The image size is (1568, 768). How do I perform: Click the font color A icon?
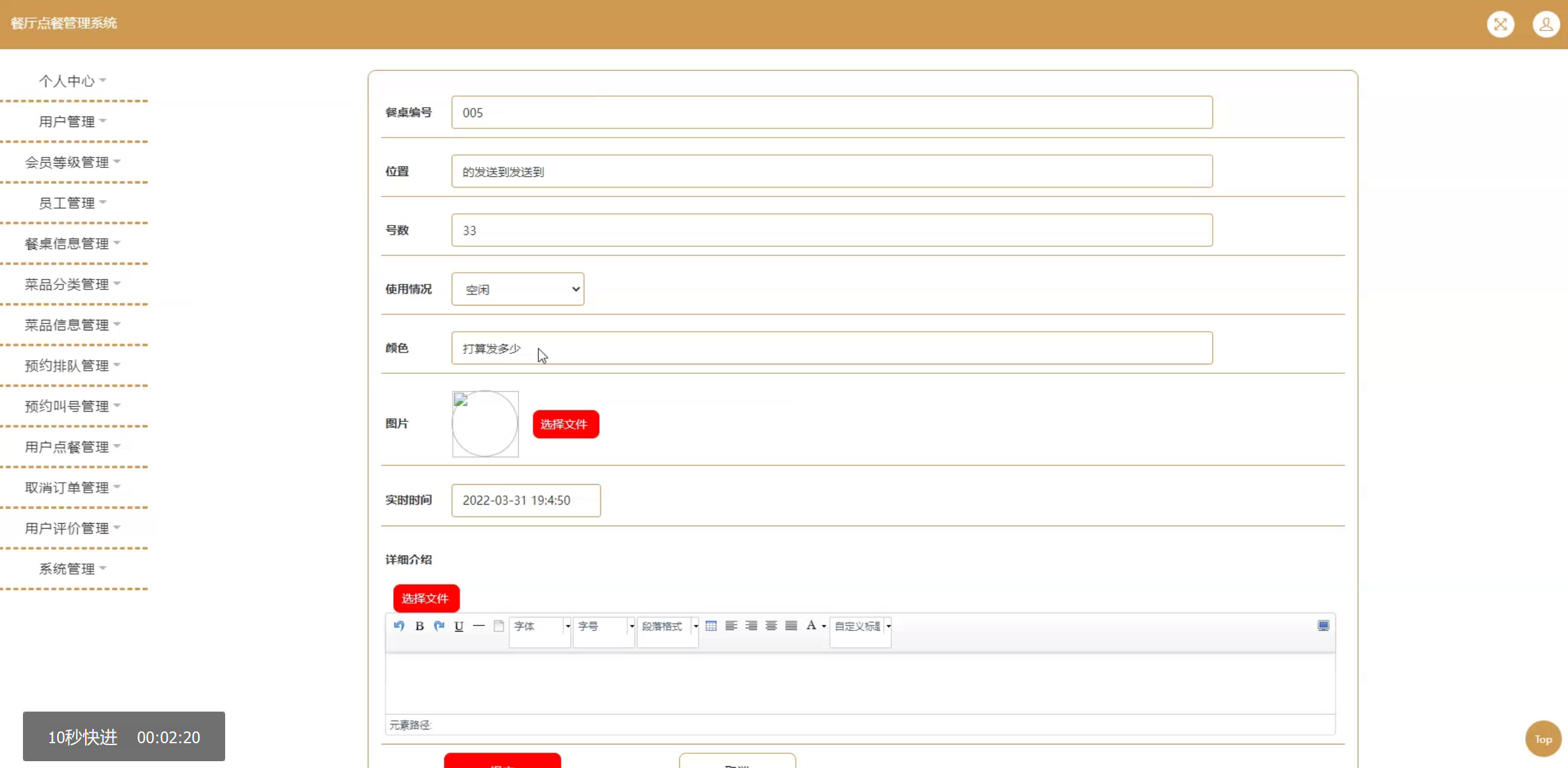[811, 626]
